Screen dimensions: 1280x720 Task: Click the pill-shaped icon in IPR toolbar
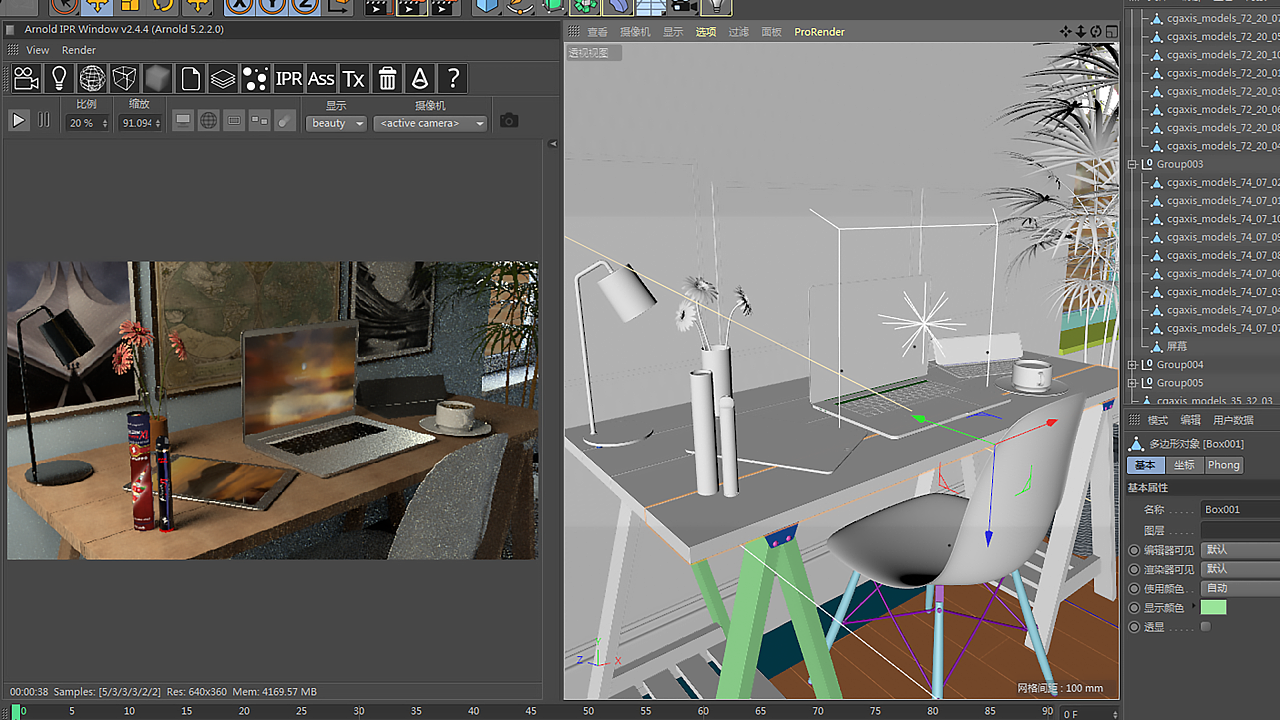pyautogui.click(x=285, y=121)
